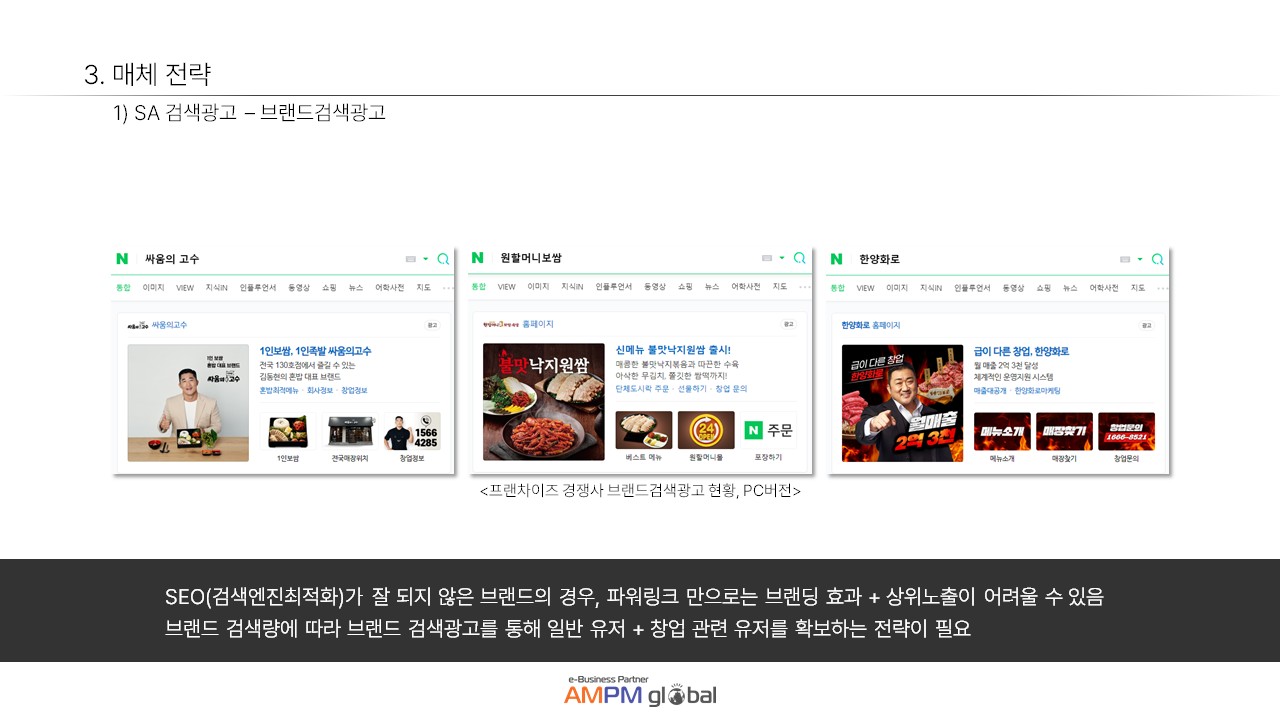Open the 급이 다른 창업, 한양화로 headline link
The width and height of the screenshot is (1280, 720).
(x=1021, y=351)
